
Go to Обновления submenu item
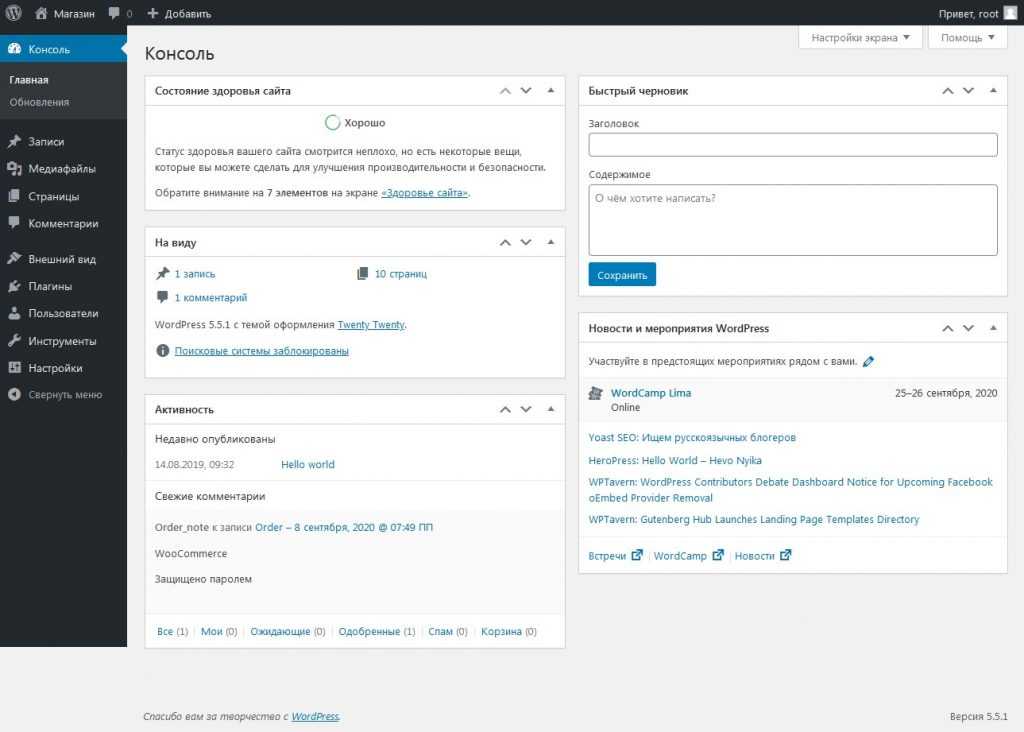(x=39, y=102)
